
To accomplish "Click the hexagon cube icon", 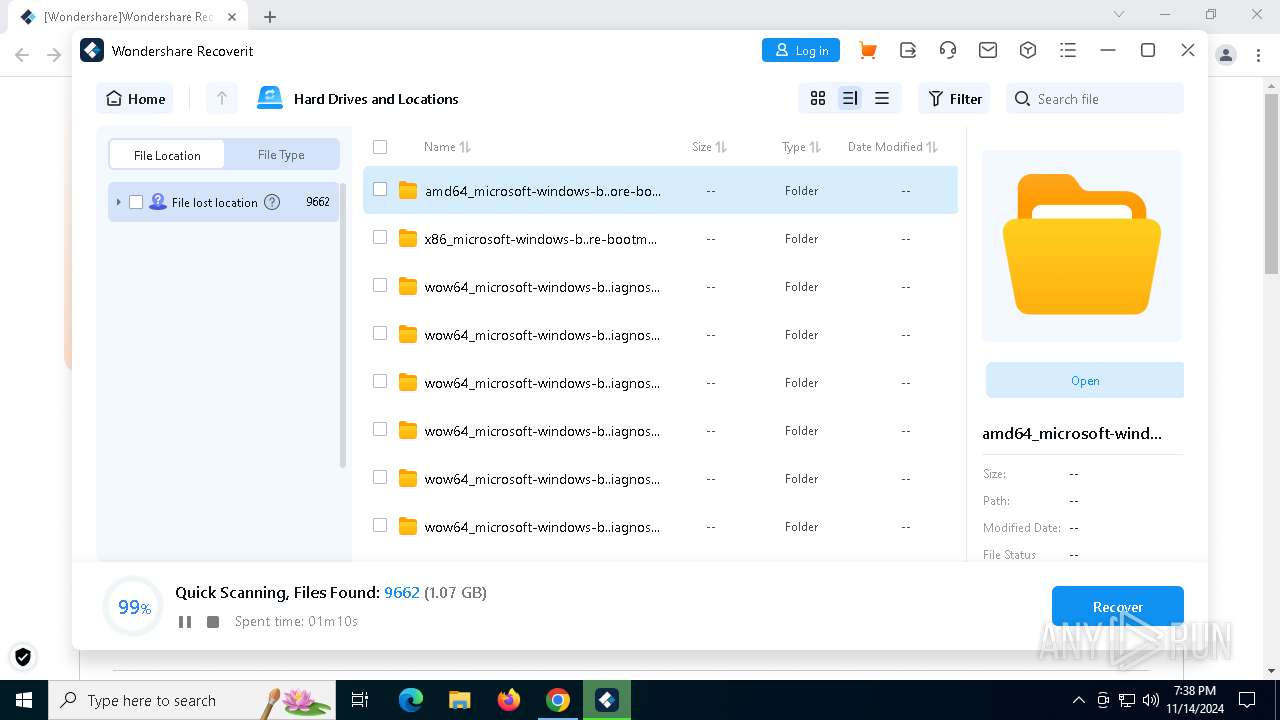I will [1028, 50].
